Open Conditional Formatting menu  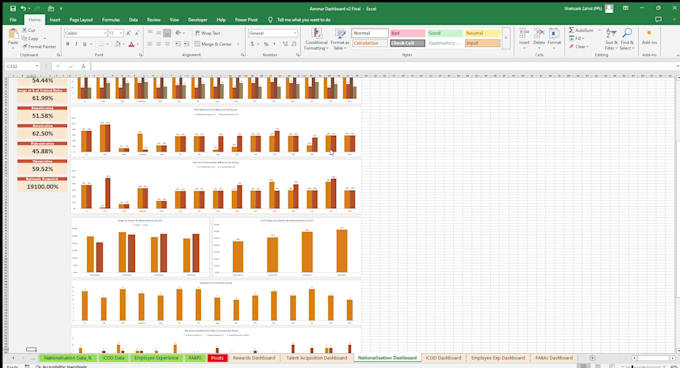click(317, 39)
